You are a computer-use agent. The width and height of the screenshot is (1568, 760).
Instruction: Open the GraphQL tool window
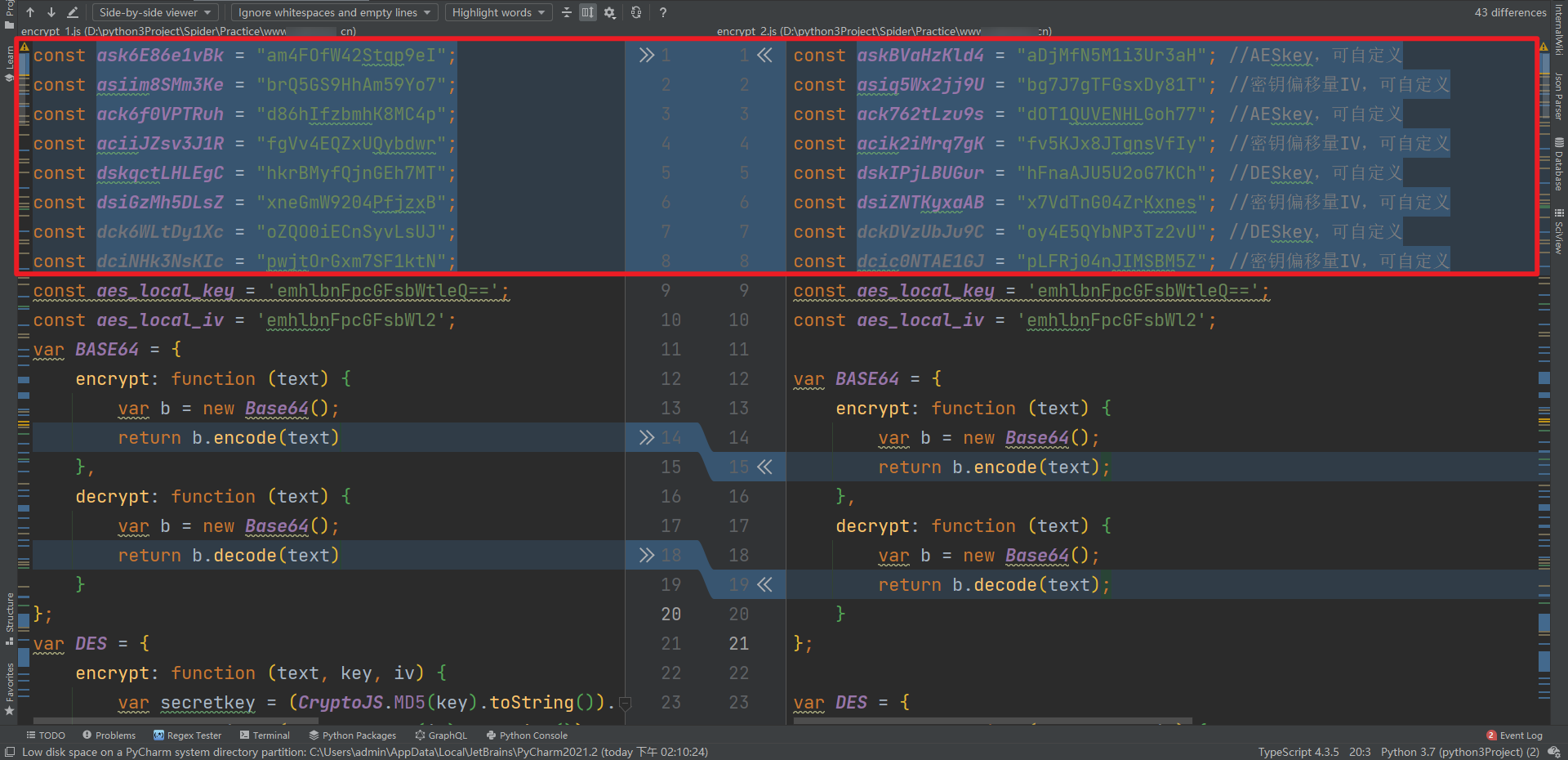(x=441, y=735)
